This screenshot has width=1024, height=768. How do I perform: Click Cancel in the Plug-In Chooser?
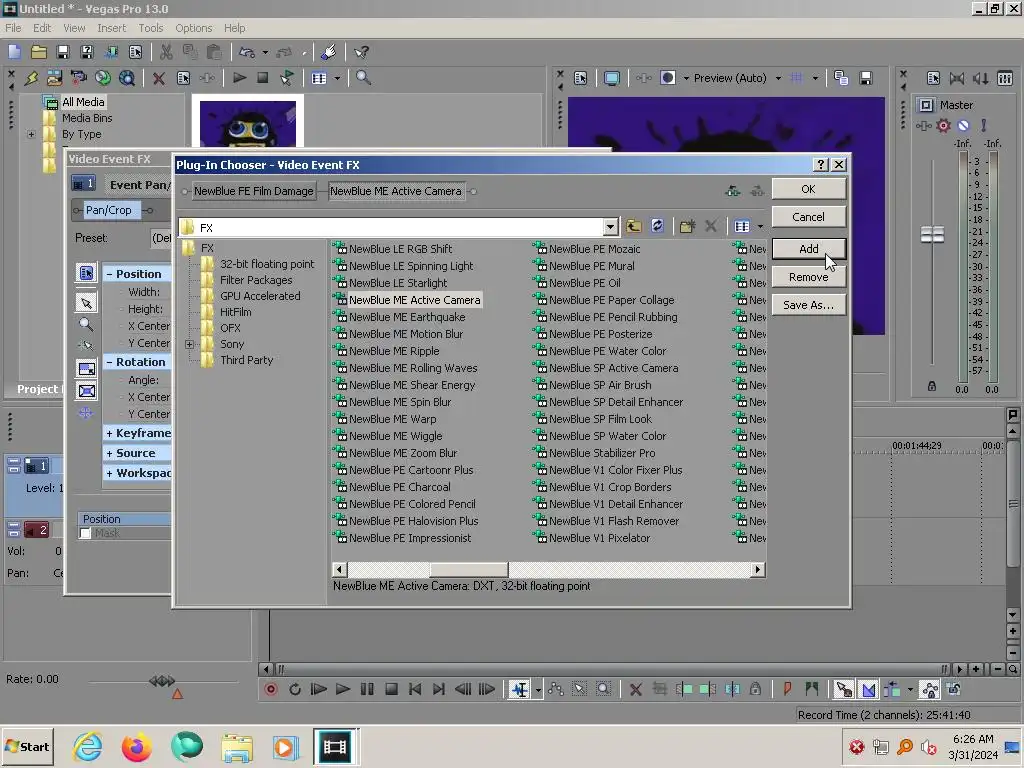(x=808, y=217)
